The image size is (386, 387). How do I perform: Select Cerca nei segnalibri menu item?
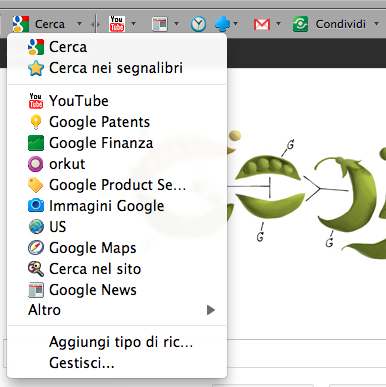(117, 68)
